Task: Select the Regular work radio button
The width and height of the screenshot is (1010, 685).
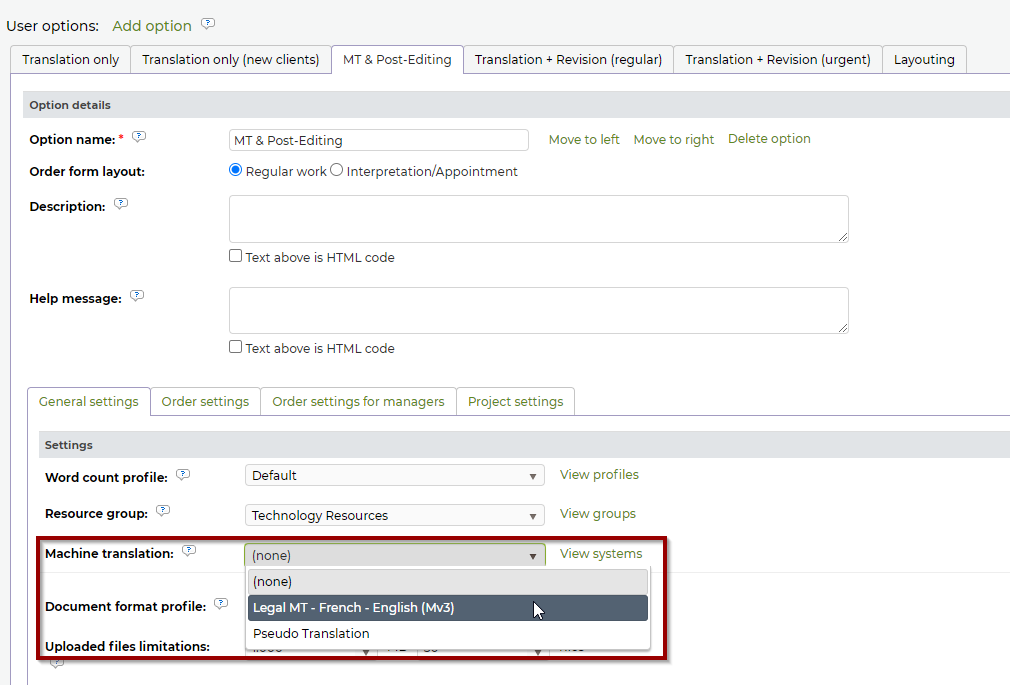Action: coord(236,171)
